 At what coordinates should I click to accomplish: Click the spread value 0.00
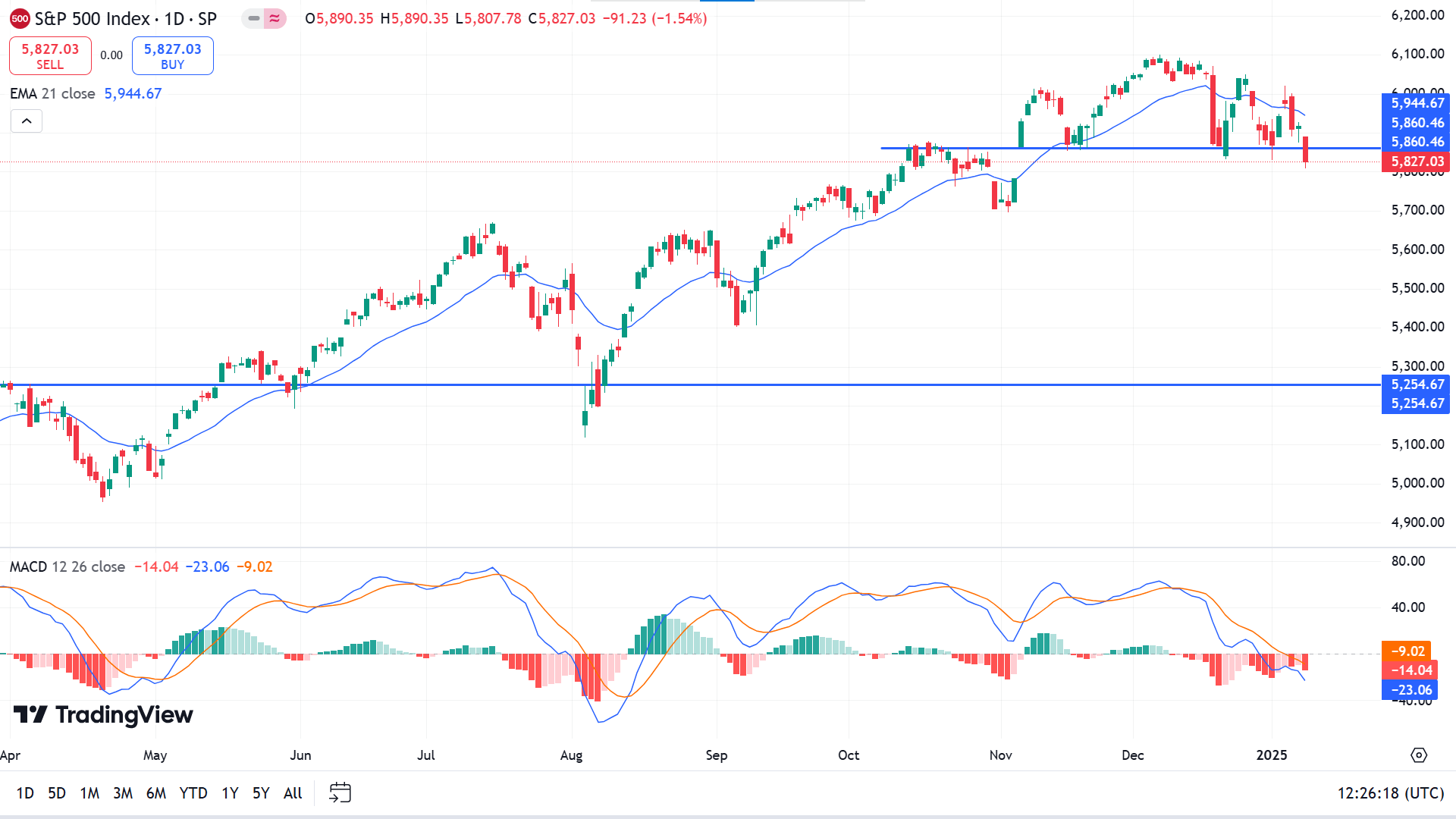111,55
